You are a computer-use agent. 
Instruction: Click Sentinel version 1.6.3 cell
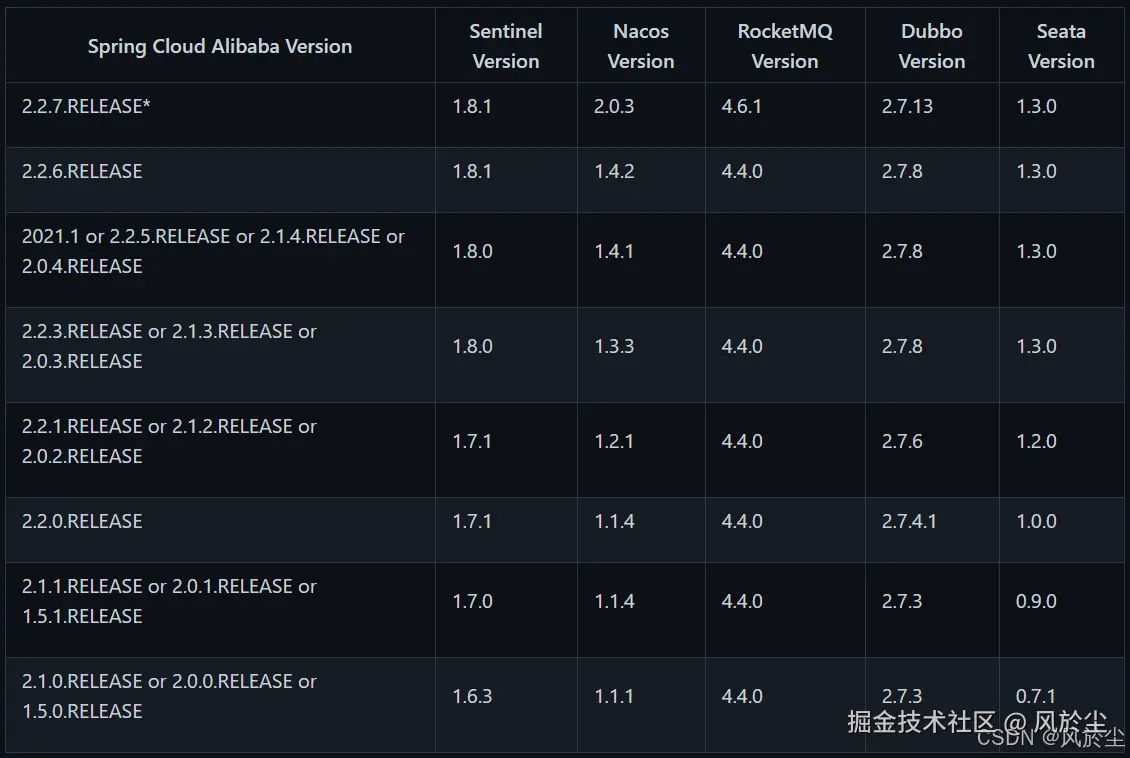[472, 696]
